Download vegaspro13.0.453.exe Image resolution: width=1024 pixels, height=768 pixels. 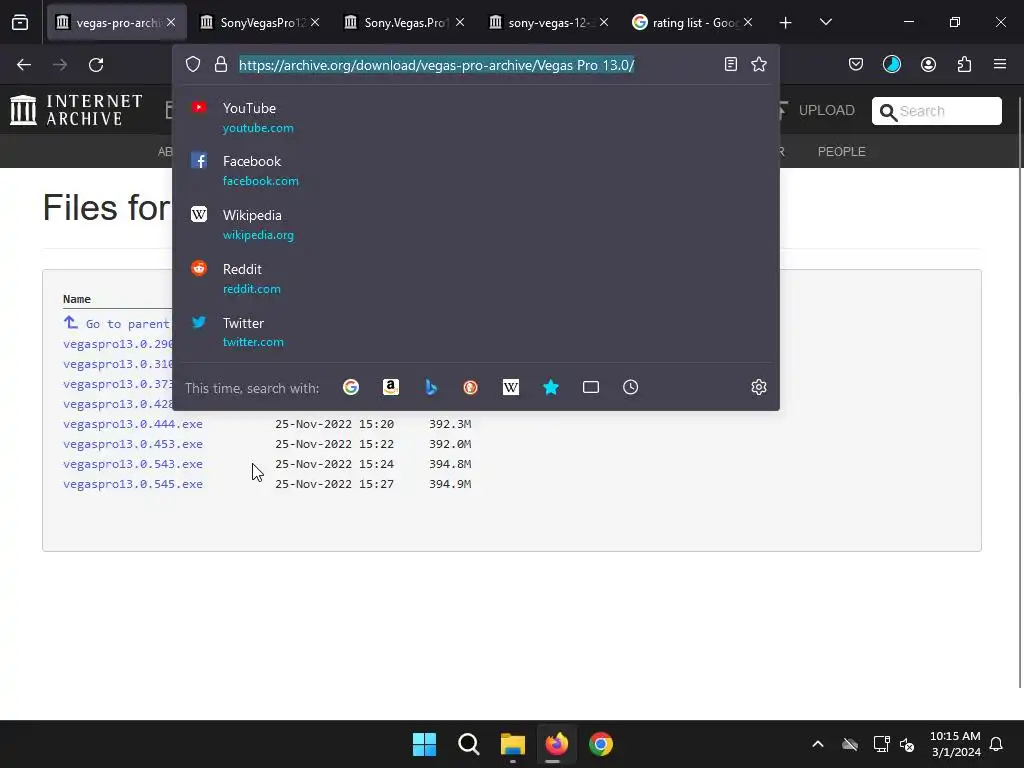tap(133, 444)
